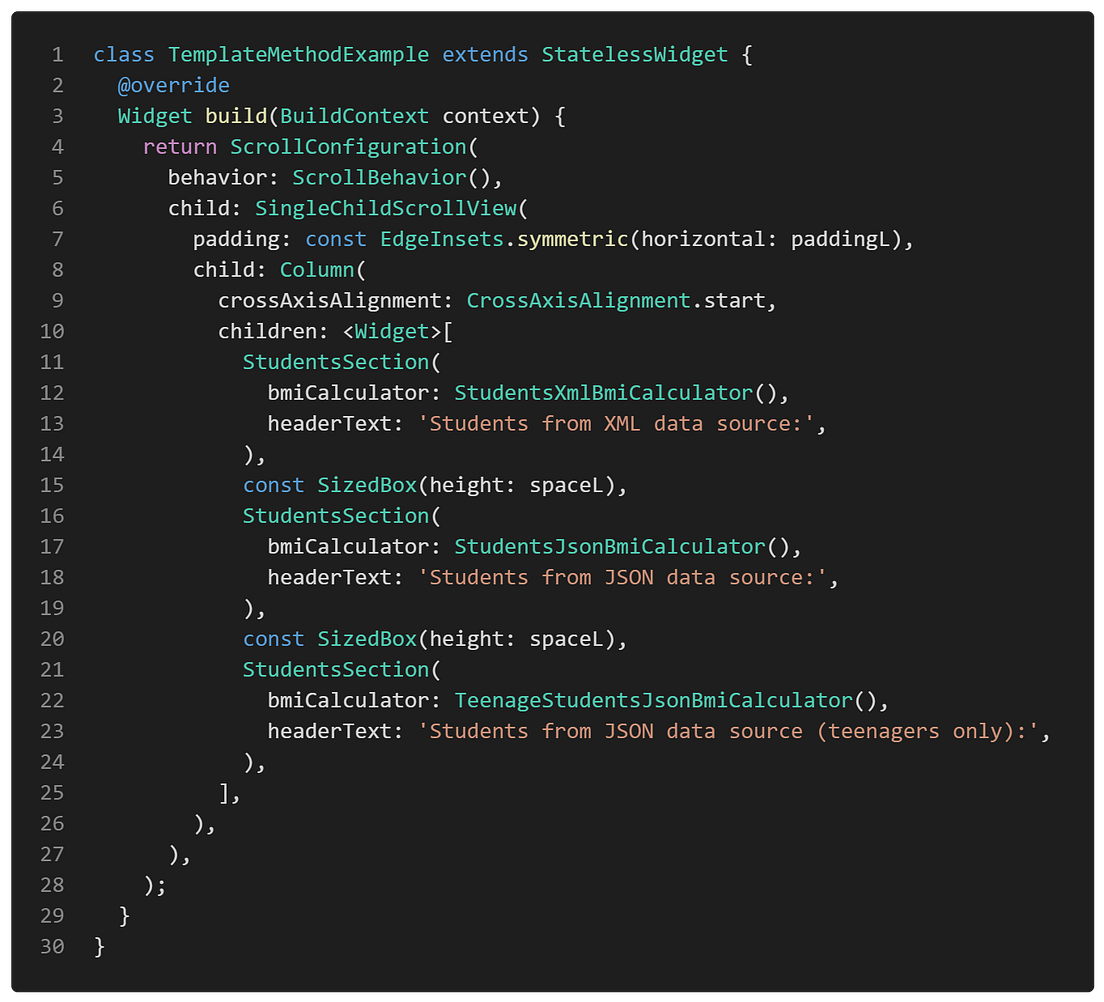1104x1002 pixels.
Task: Click the class name TemplateMethodExample
Action: point(298,54)
